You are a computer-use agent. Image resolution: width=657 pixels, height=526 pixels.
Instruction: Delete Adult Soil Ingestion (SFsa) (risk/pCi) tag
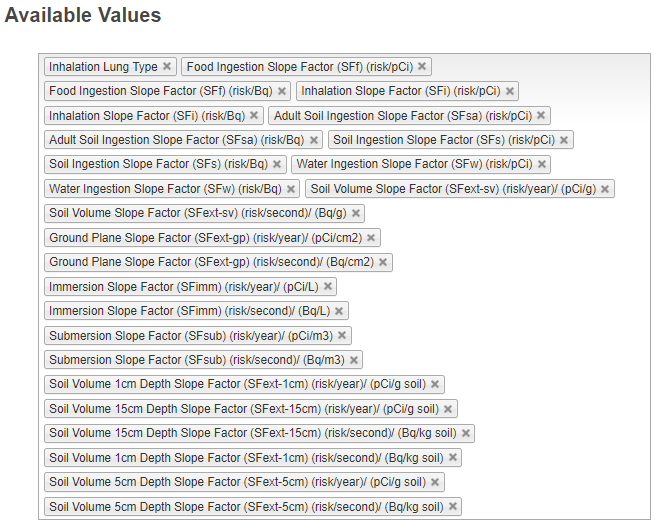click(541, 116)
